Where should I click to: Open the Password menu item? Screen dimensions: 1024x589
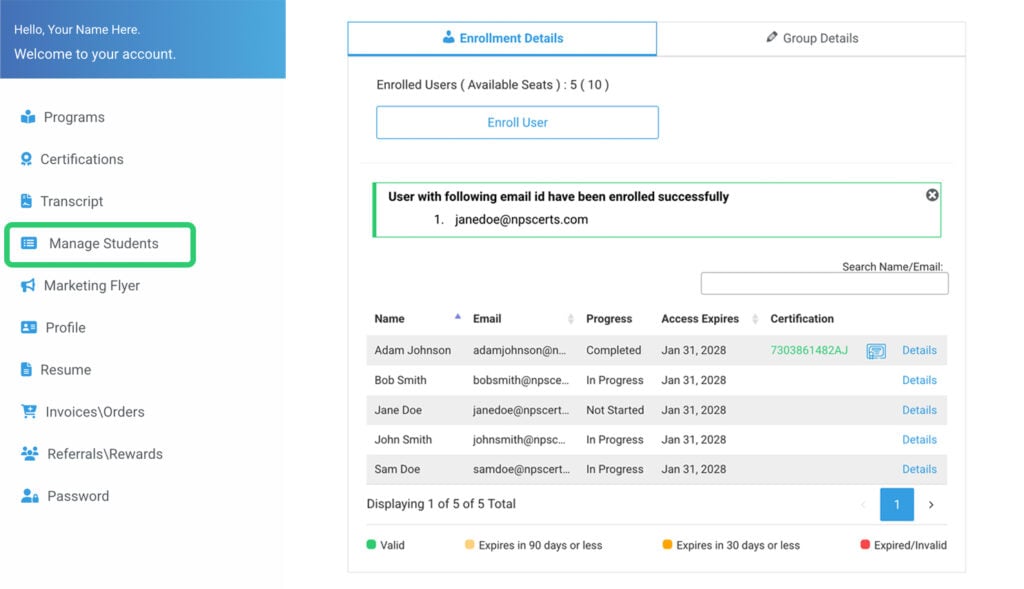click(x=78, y=496)
